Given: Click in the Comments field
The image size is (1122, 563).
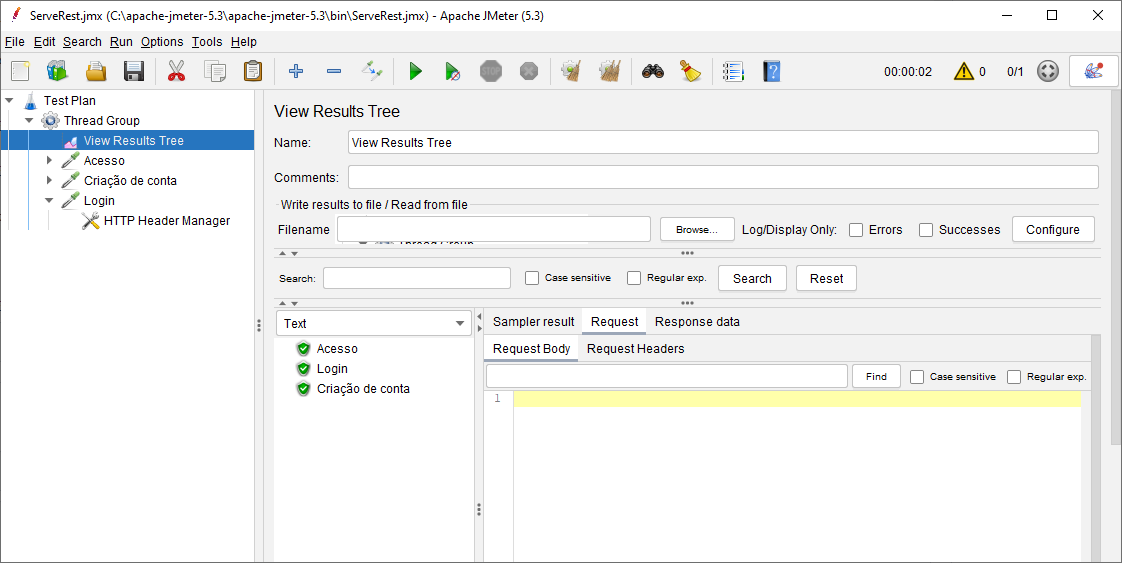Looking at the screenshot, I should [723, 177].
